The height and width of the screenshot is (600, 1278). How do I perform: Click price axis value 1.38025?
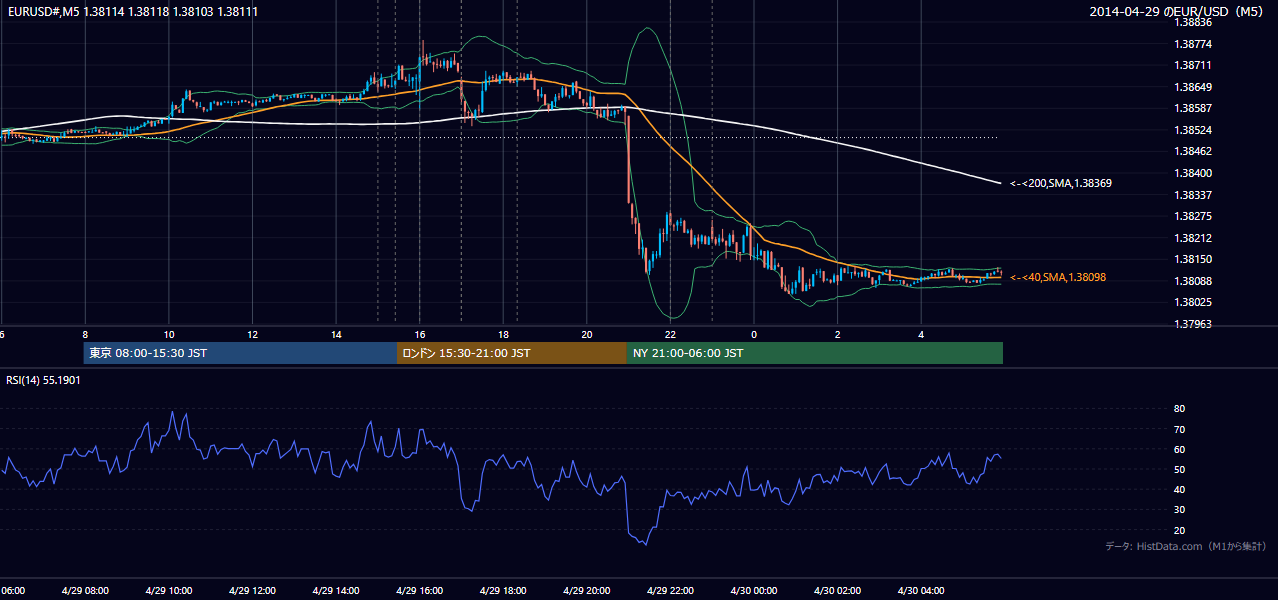click(1193, 302)
